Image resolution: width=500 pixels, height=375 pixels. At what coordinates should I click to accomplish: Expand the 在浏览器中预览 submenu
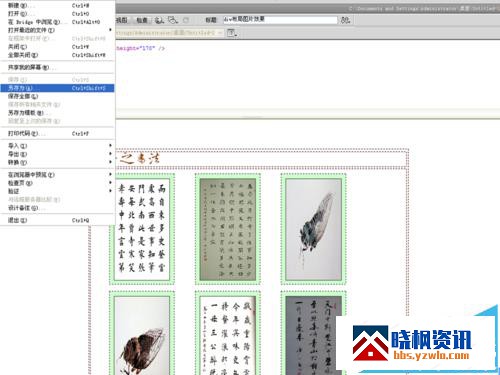coord(57,174)
